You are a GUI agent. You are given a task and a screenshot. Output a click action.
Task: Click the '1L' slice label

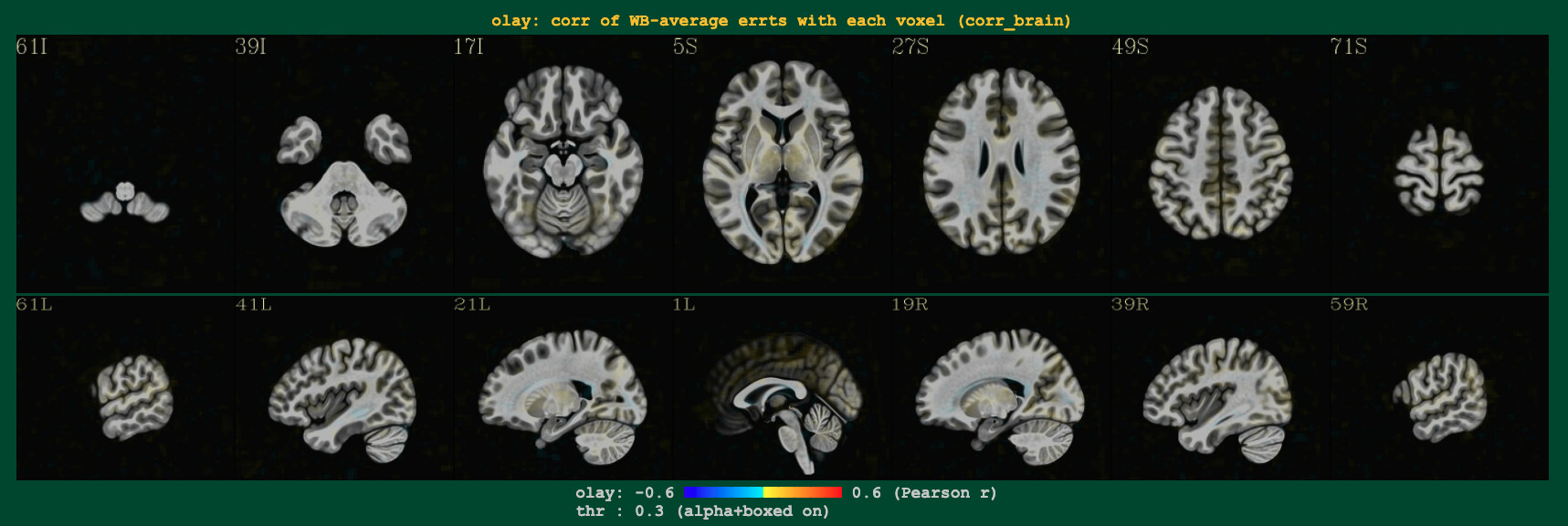pyautogui.click(x=684, y=304)
